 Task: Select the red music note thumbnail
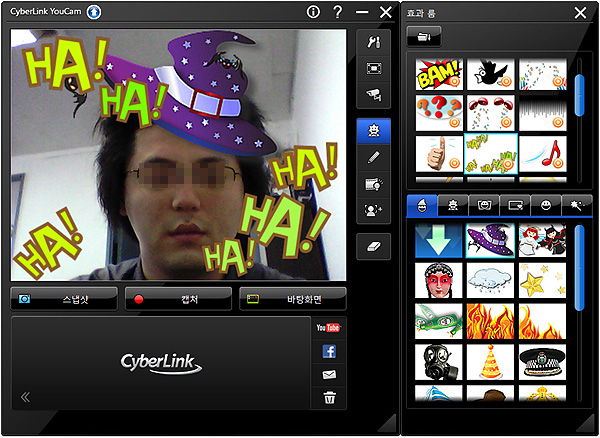(x=543, y=154)
